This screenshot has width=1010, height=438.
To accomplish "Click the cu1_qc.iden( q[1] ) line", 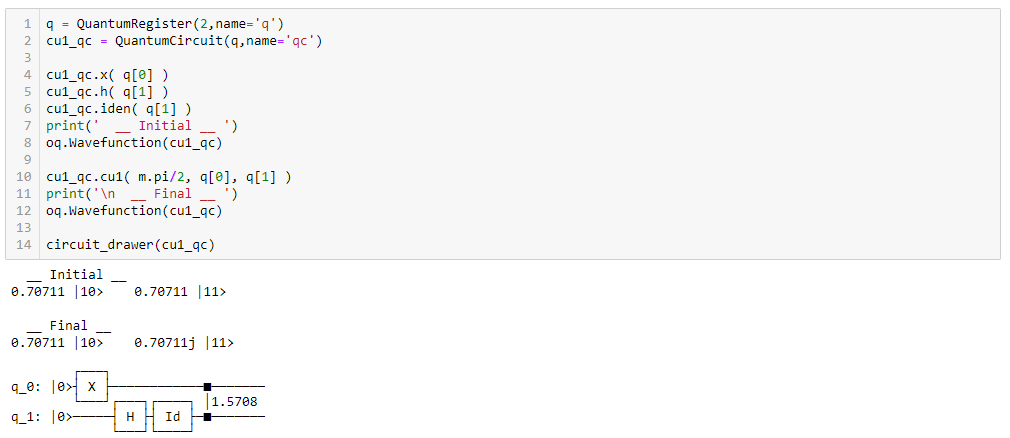I will coord(119,109).
